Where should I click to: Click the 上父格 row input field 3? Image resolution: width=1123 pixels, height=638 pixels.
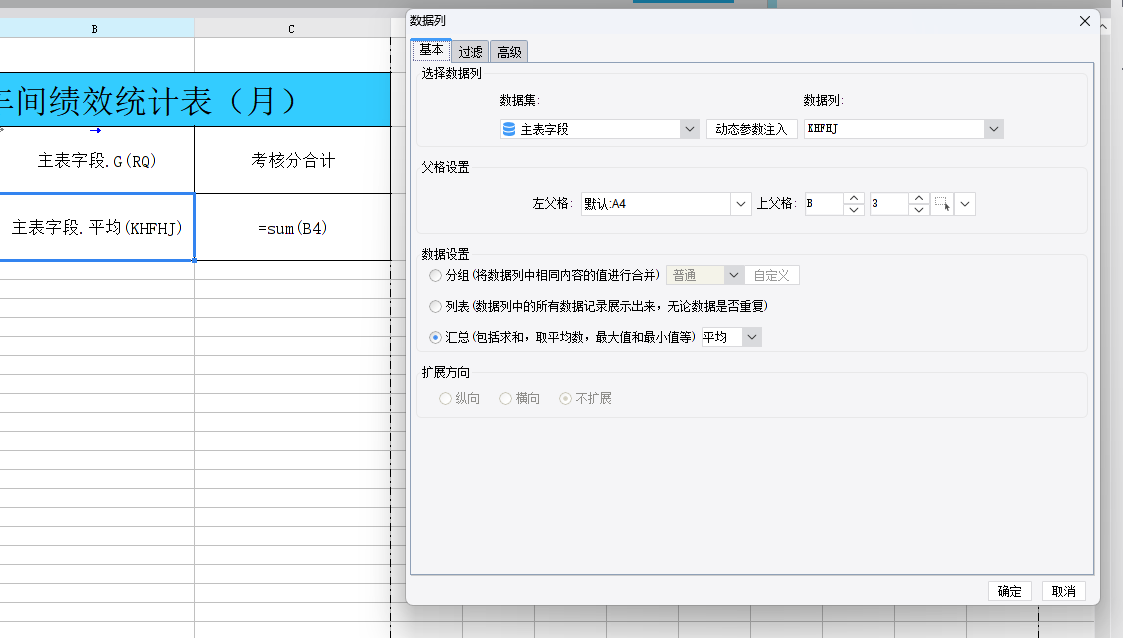(x=890, y=204)
